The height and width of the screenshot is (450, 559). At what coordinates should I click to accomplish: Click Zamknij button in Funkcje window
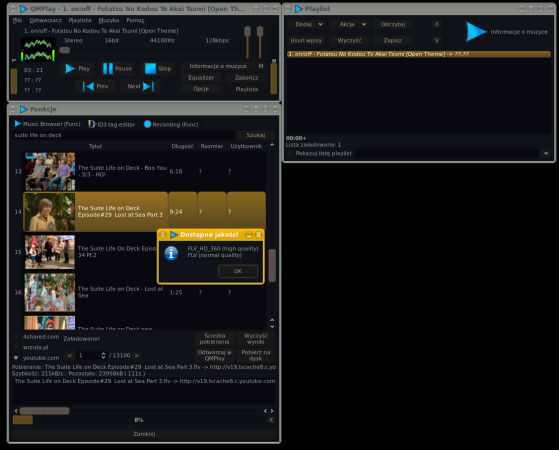[144, 434]
